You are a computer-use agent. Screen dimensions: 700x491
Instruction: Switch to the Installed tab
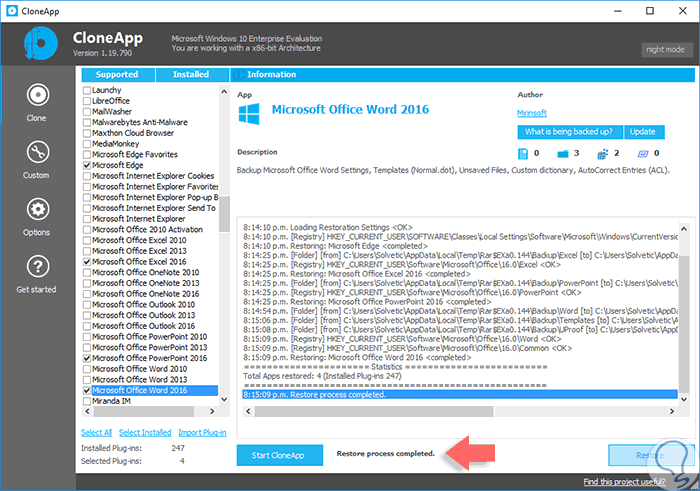click(x=192, y=75)
